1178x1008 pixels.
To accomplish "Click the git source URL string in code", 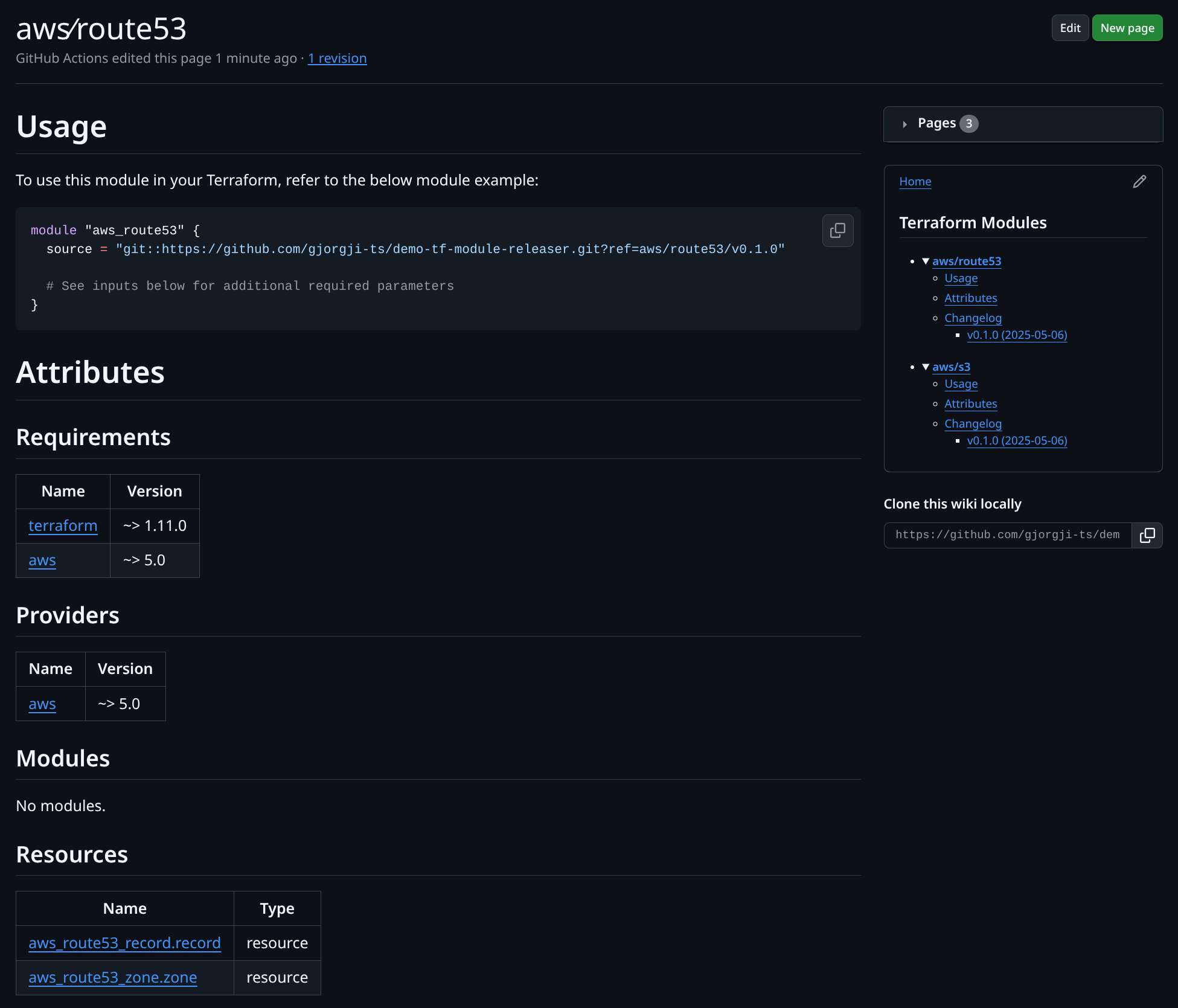I will [450, 249].
